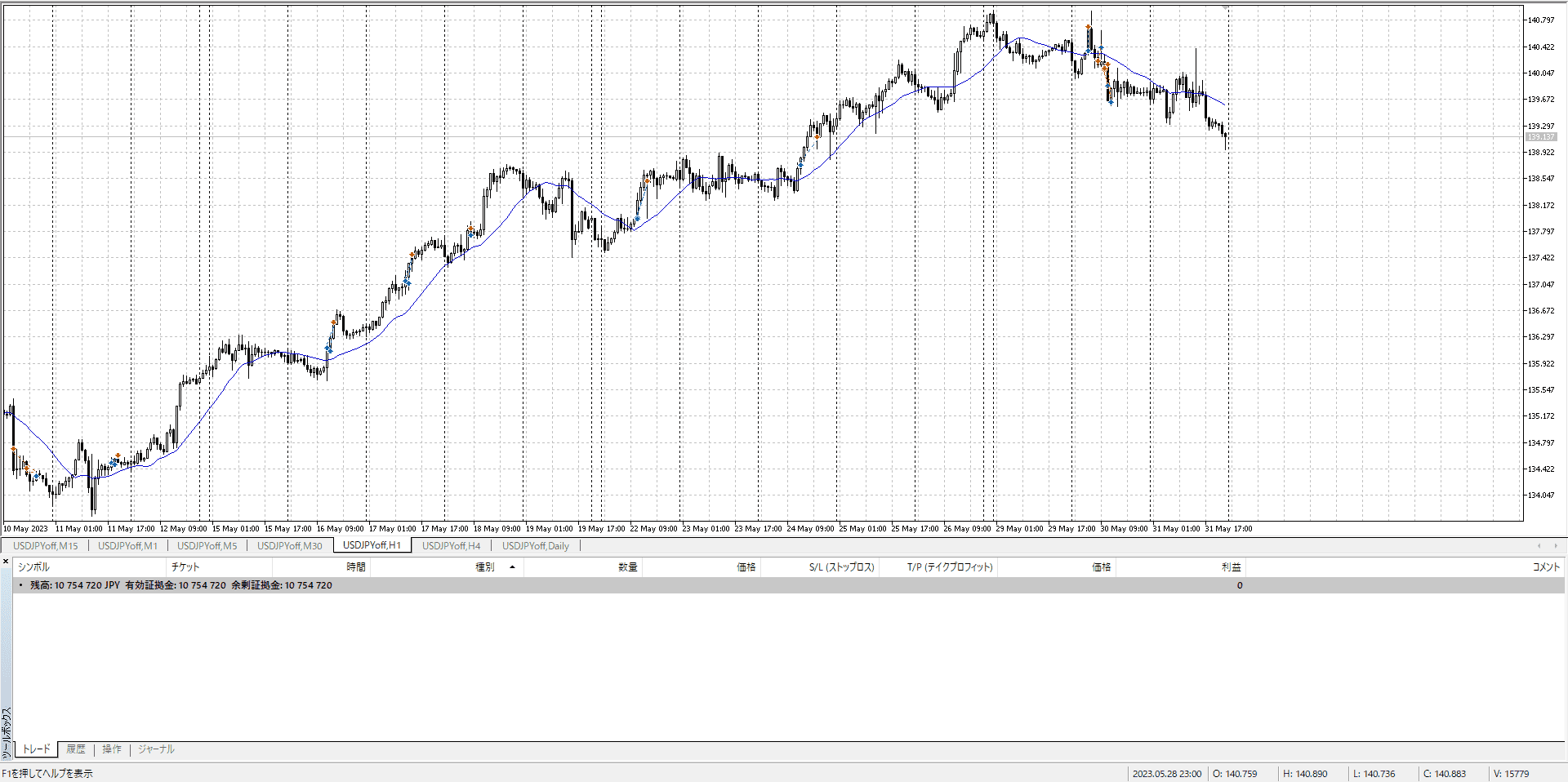Switch to the USDJPYoff,M15 chart tab

(x=46, y=546)
